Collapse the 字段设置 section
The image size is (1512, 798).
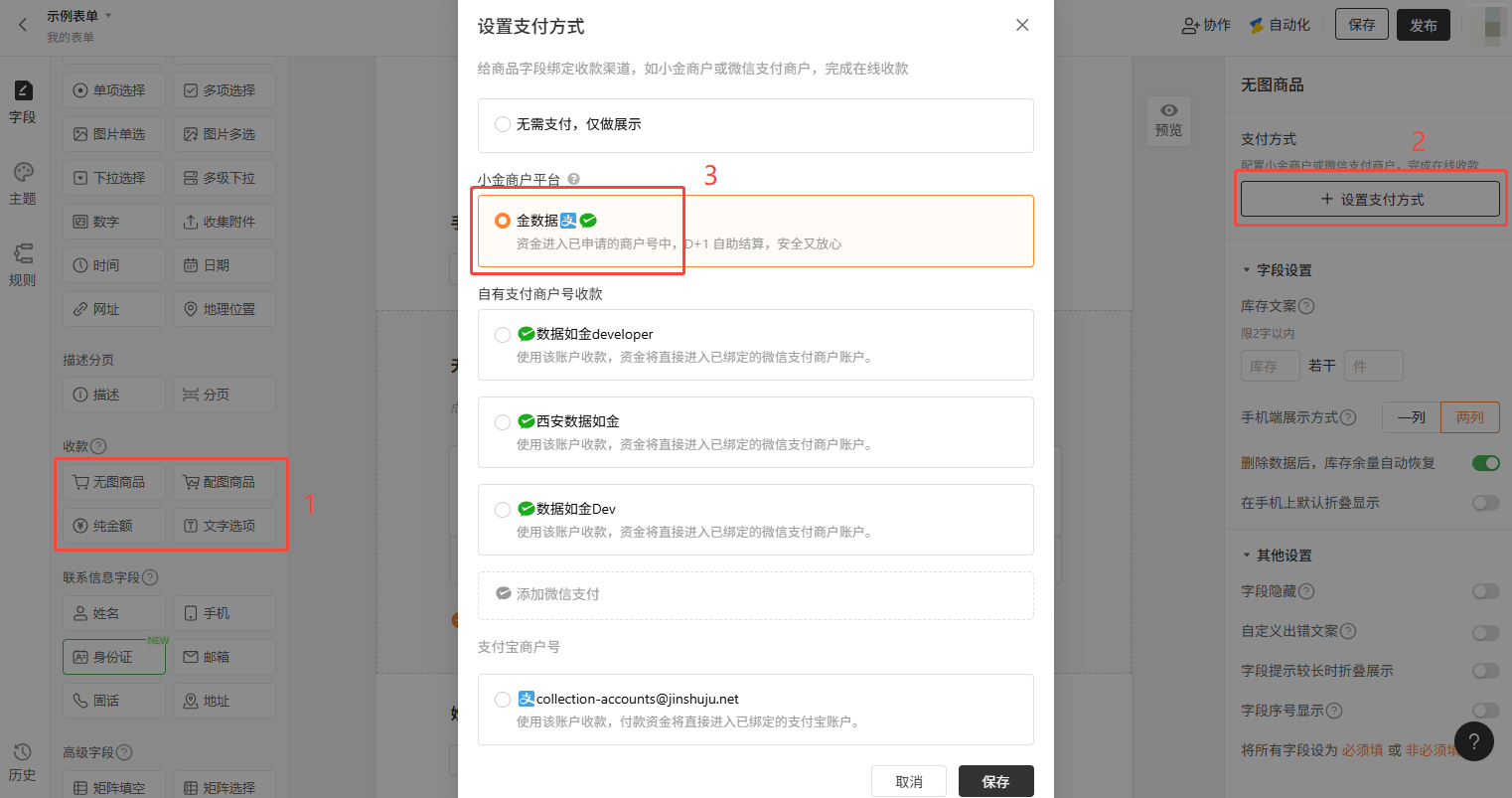tap(1247, 270)
